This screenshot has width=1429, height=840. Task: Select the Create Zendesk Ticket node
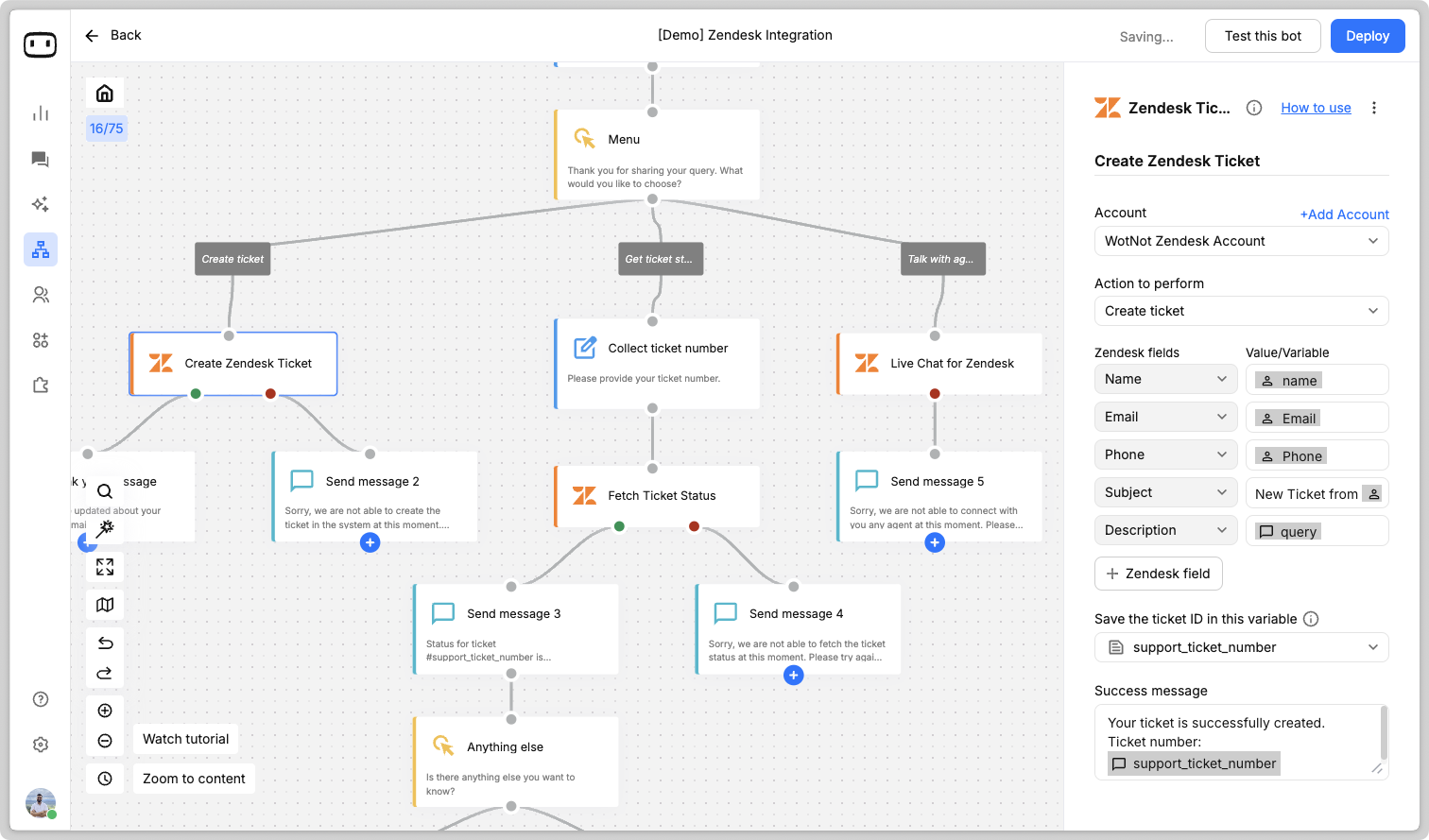tap(233, 364)
